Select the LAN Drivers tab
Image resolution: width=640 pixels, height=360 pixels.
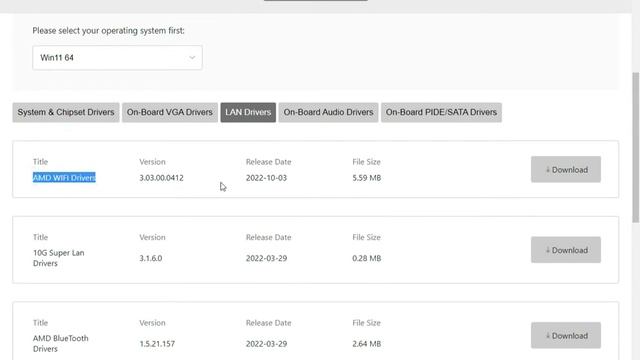pyautogui.click(x=248, y=112)
